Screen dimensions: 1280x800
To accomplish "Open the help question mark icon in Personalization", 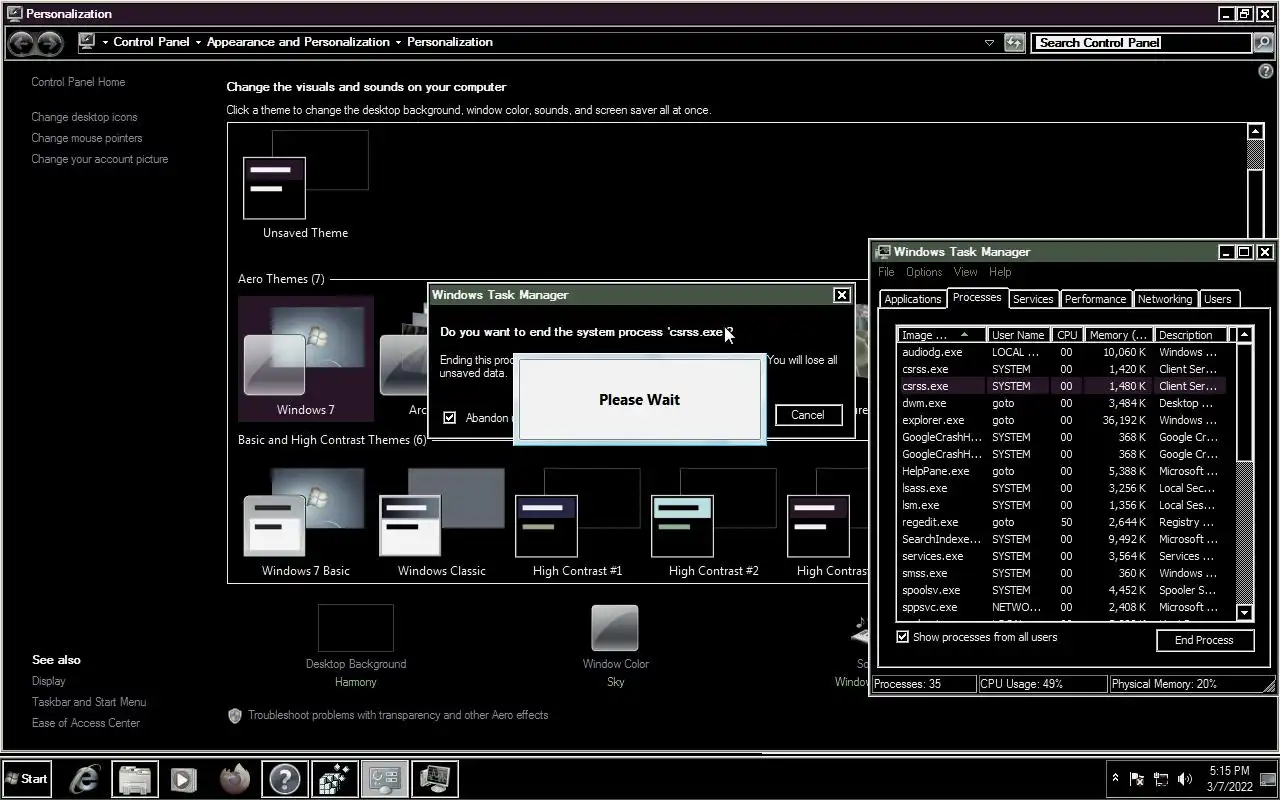I will pyautogui.click(x=1265, y=72).
